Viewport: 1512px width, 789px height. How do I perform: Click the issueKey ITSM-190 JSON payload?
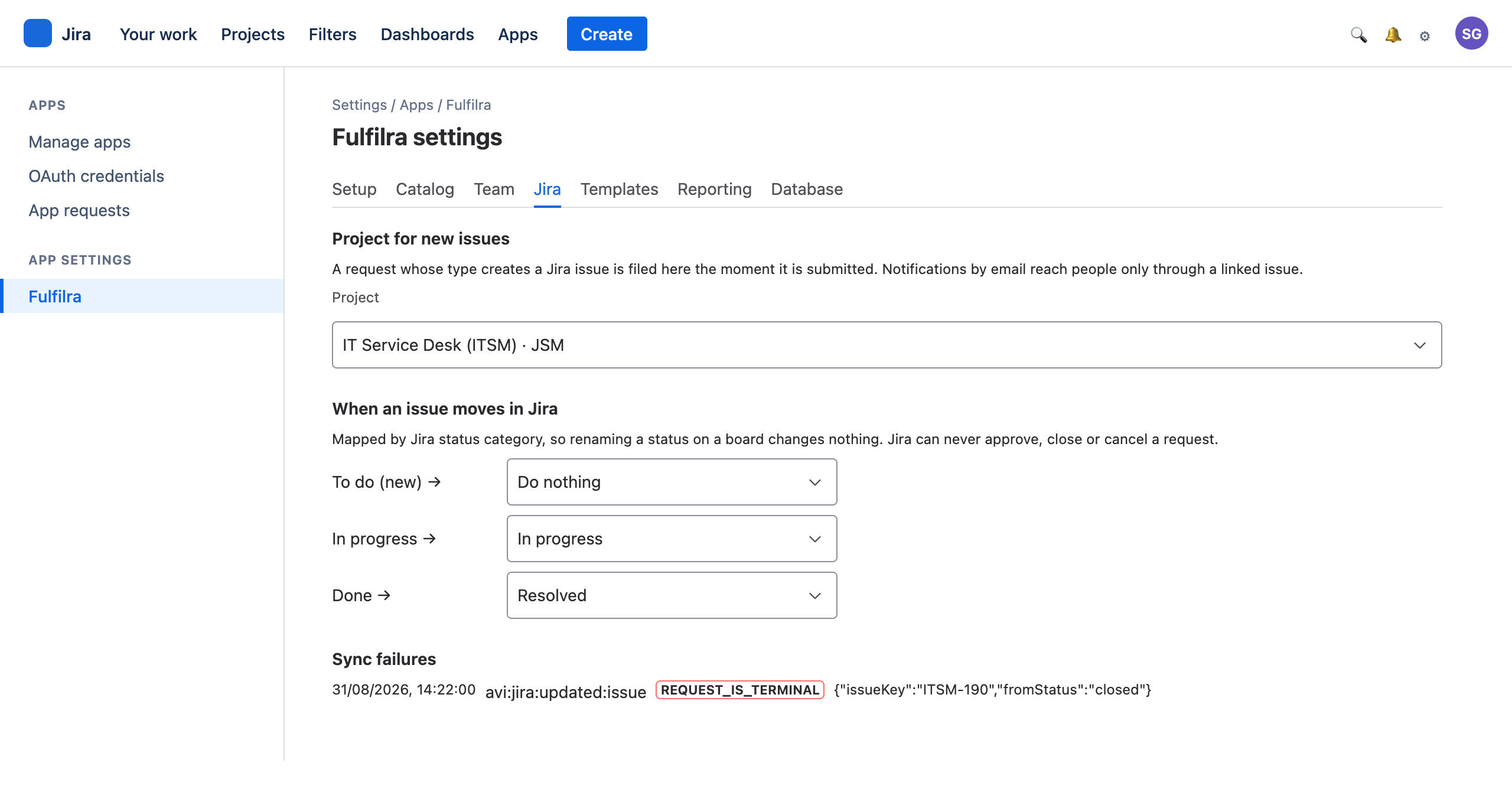(x=992, y=690)
